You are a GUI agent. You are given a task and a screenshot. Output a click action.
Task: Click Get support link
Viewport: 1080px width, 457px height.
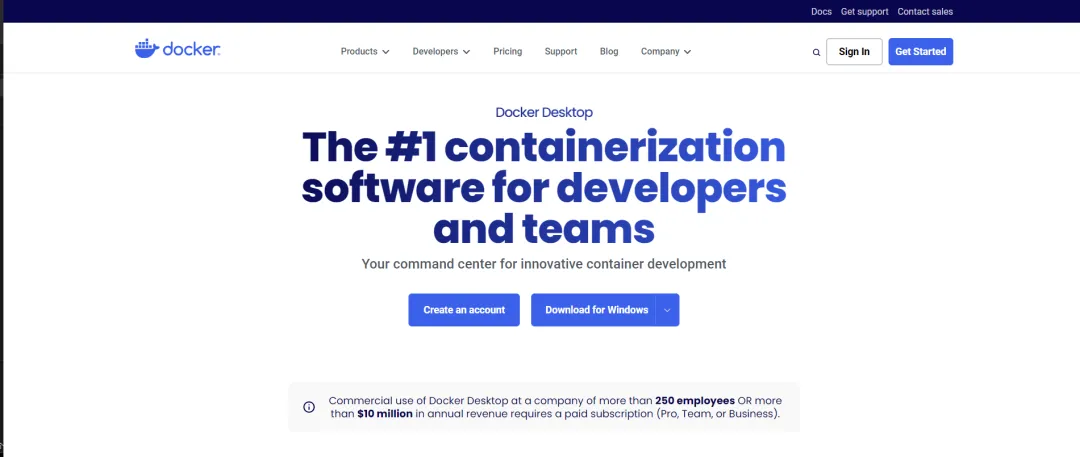[864, 12]
